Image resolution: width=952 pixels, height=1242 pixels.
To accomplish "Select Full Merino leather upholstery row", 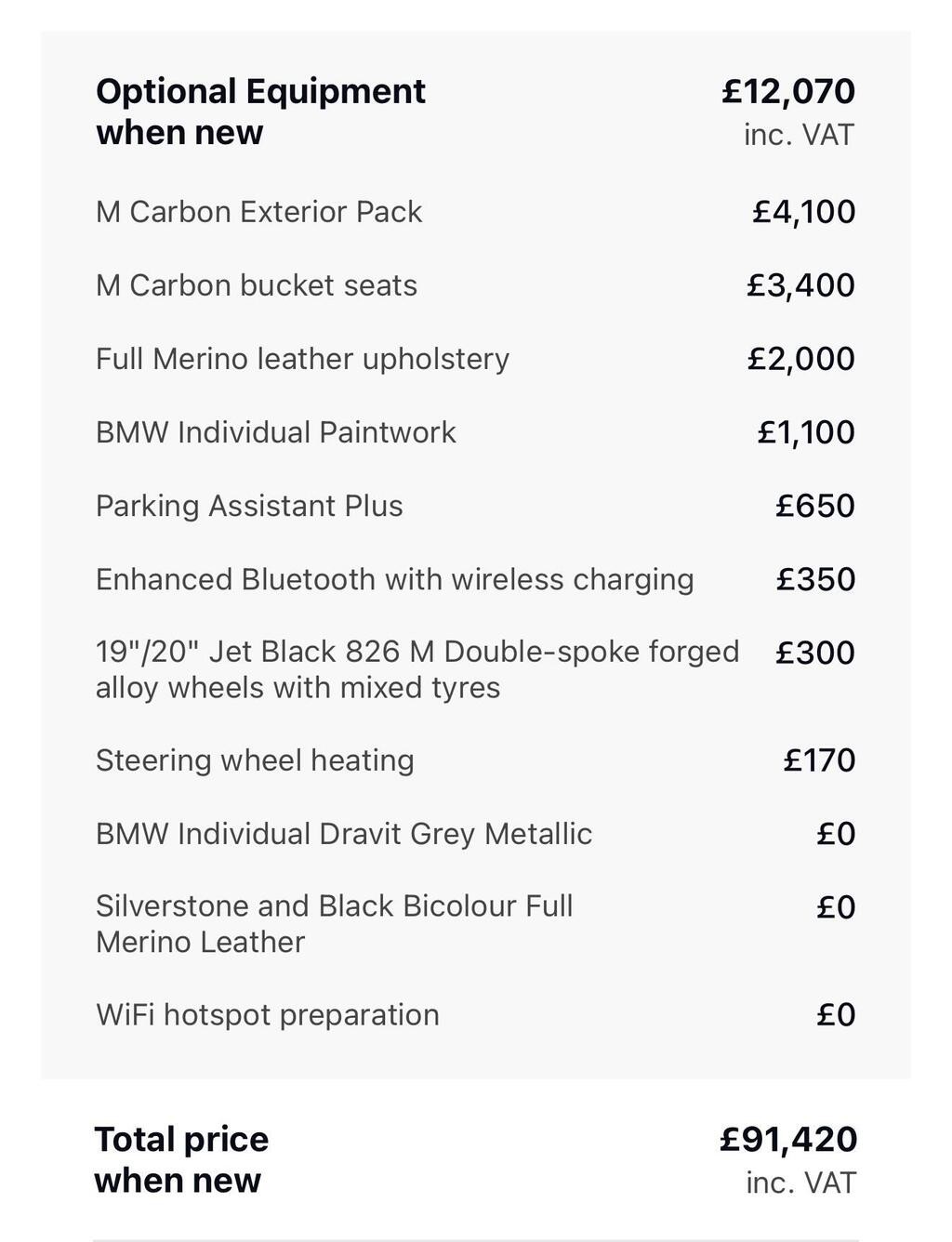I will pyautogui.click(x=475, y=359).
